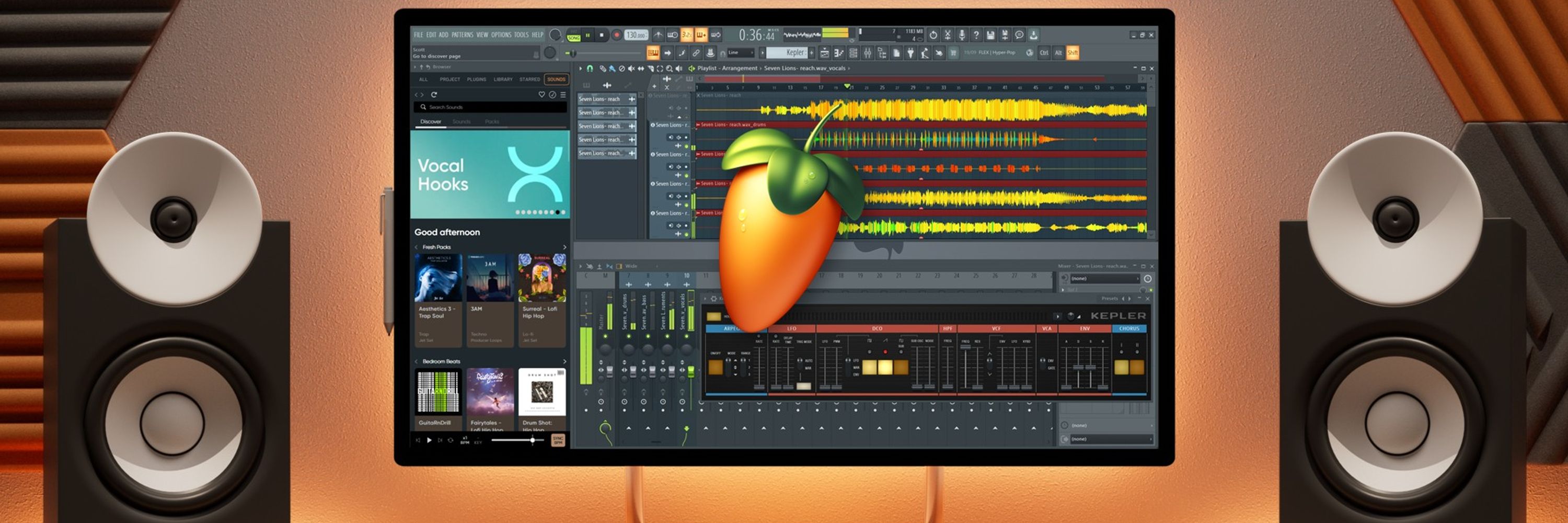This screenshot has height=523, width=1568.
Task: Toggle the green magnet snap in Playlist
Action: [x=590, y=69]
